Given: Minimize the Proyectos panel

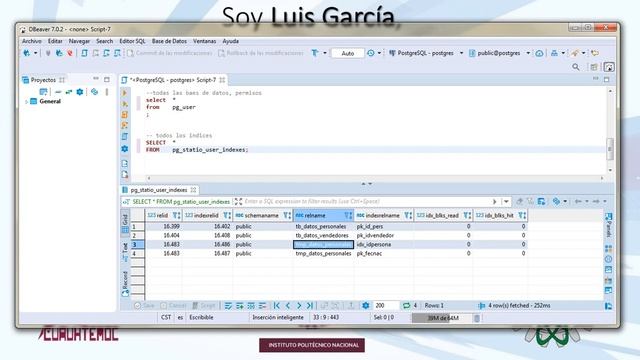Looking at the screenshot, I should [96, 79].
